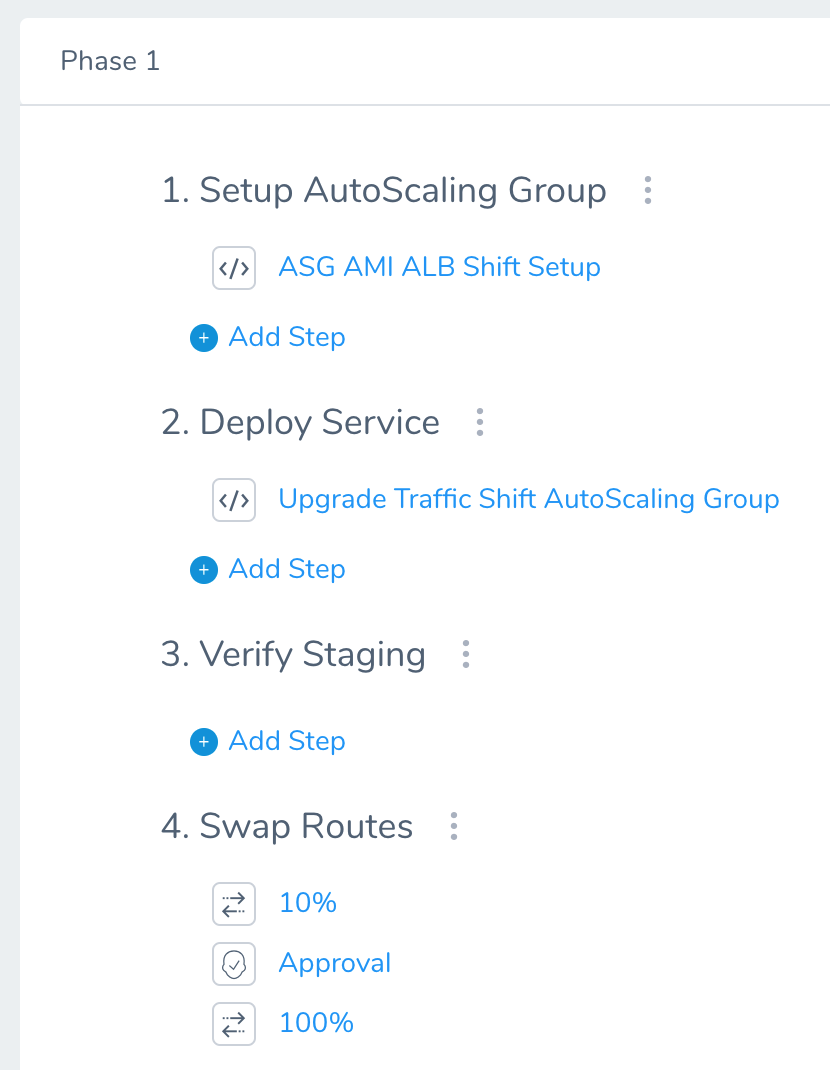Click the code icon beside Upgrade Traffic Shift AutoScaling Group
This screenshot has width=830, height=1070.
tap(233, 500)
